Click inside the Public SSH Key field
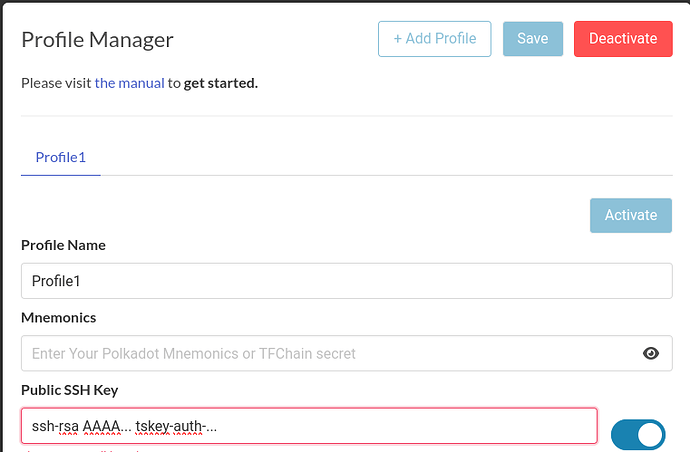Screen dimensions: 690x452 309,426
